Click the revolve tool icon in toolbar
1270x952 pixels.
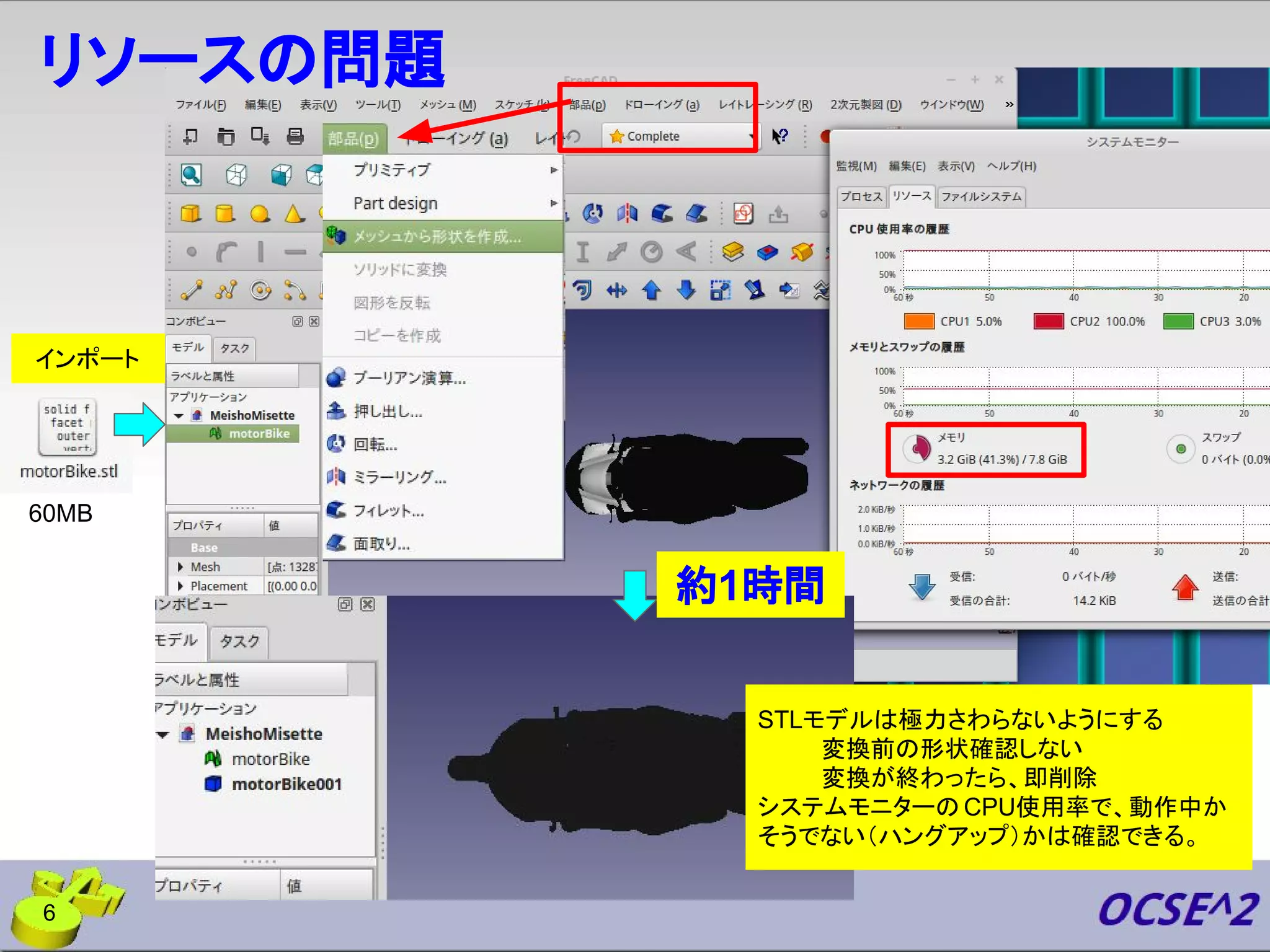point(592,213)
